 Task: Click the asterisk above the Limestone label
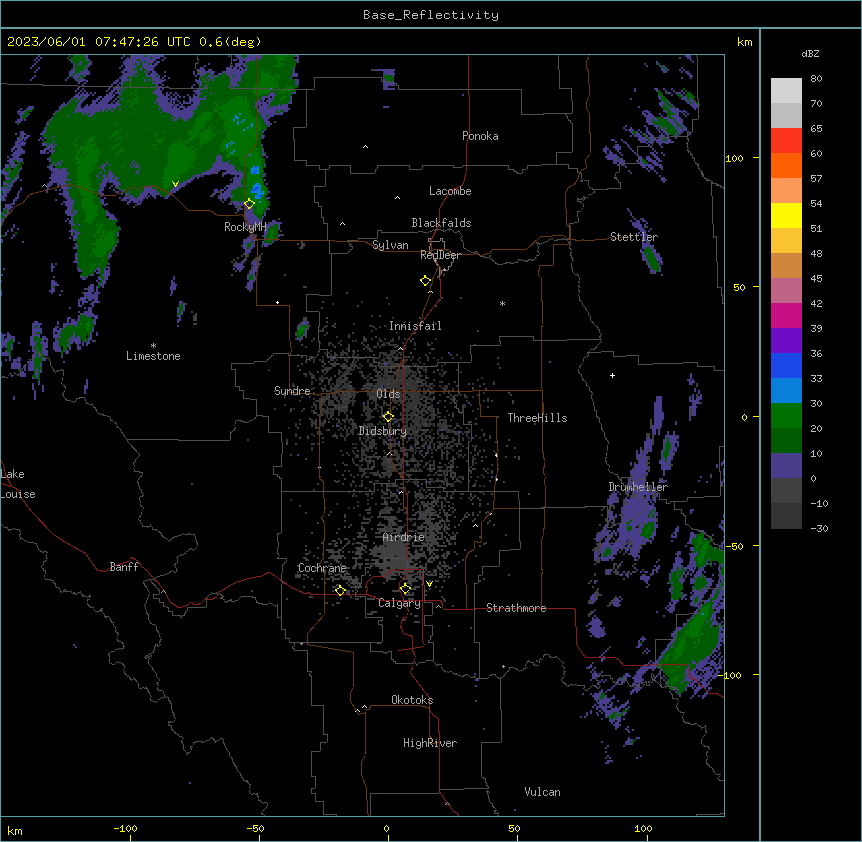[153, 346]
